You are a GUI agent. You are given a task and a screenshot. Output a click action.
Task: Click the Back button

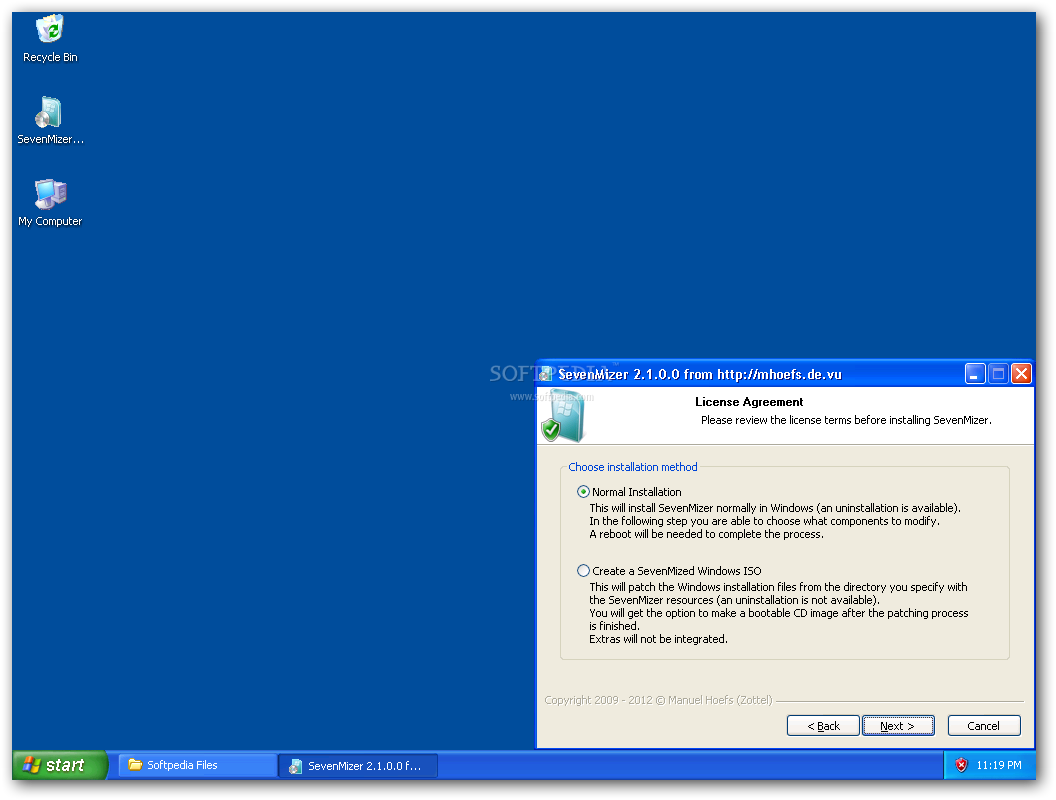pyautogui.click(x=823, y=726)
